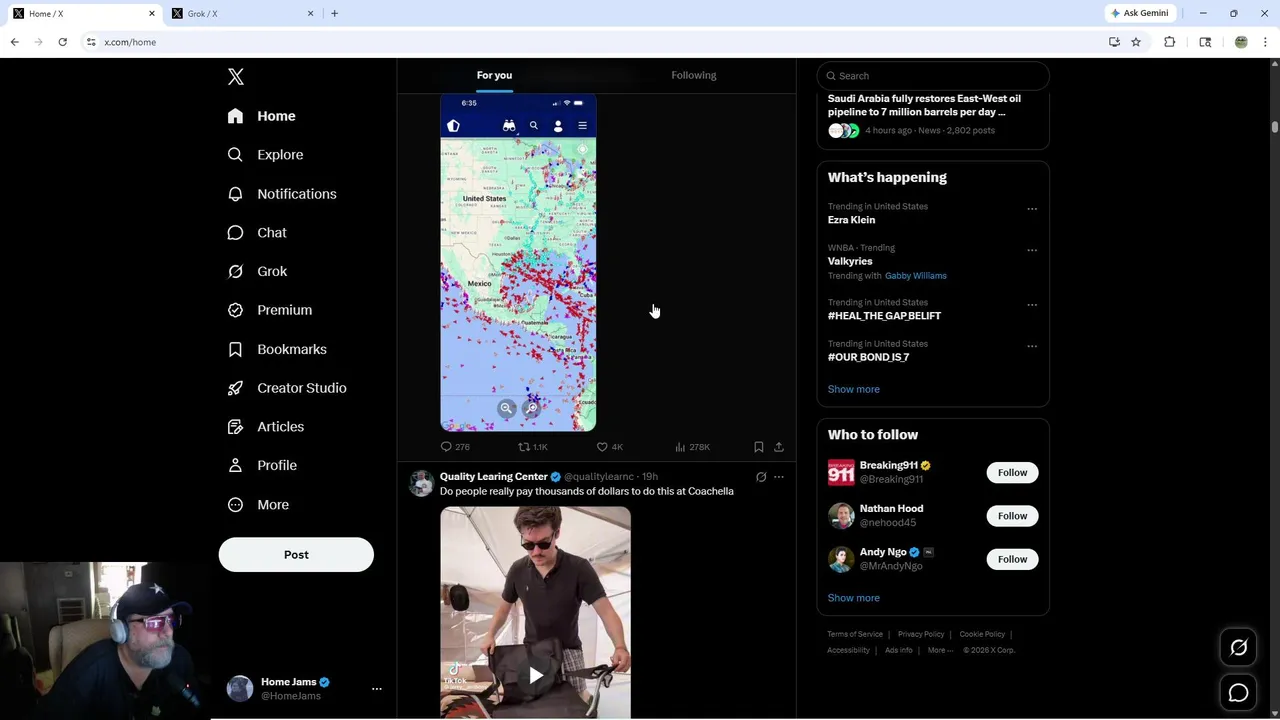Open the #OUR_BOND_IS_7 trend

868,357
